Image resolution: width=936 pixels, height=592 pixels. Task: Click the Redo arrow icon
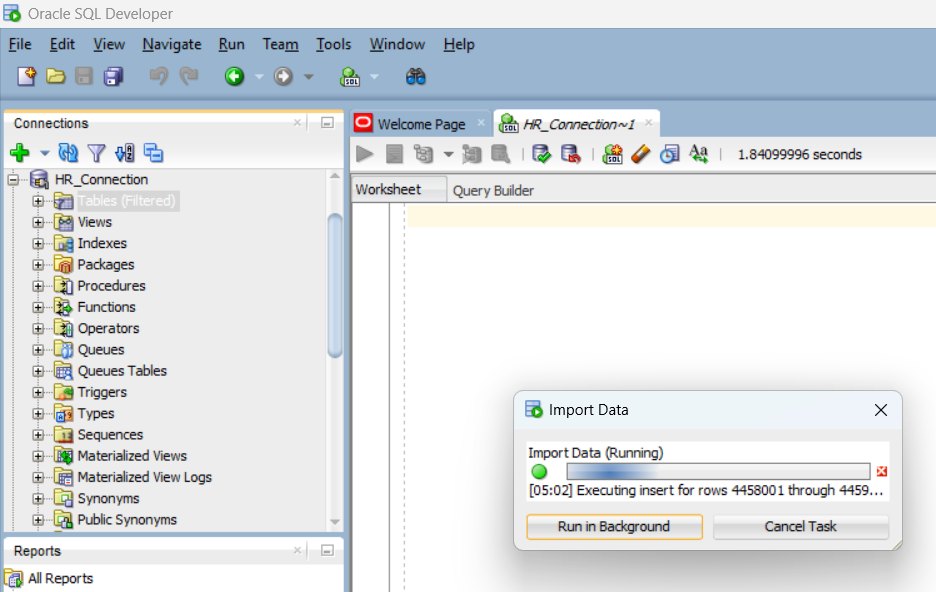click(x=189, y=76)
